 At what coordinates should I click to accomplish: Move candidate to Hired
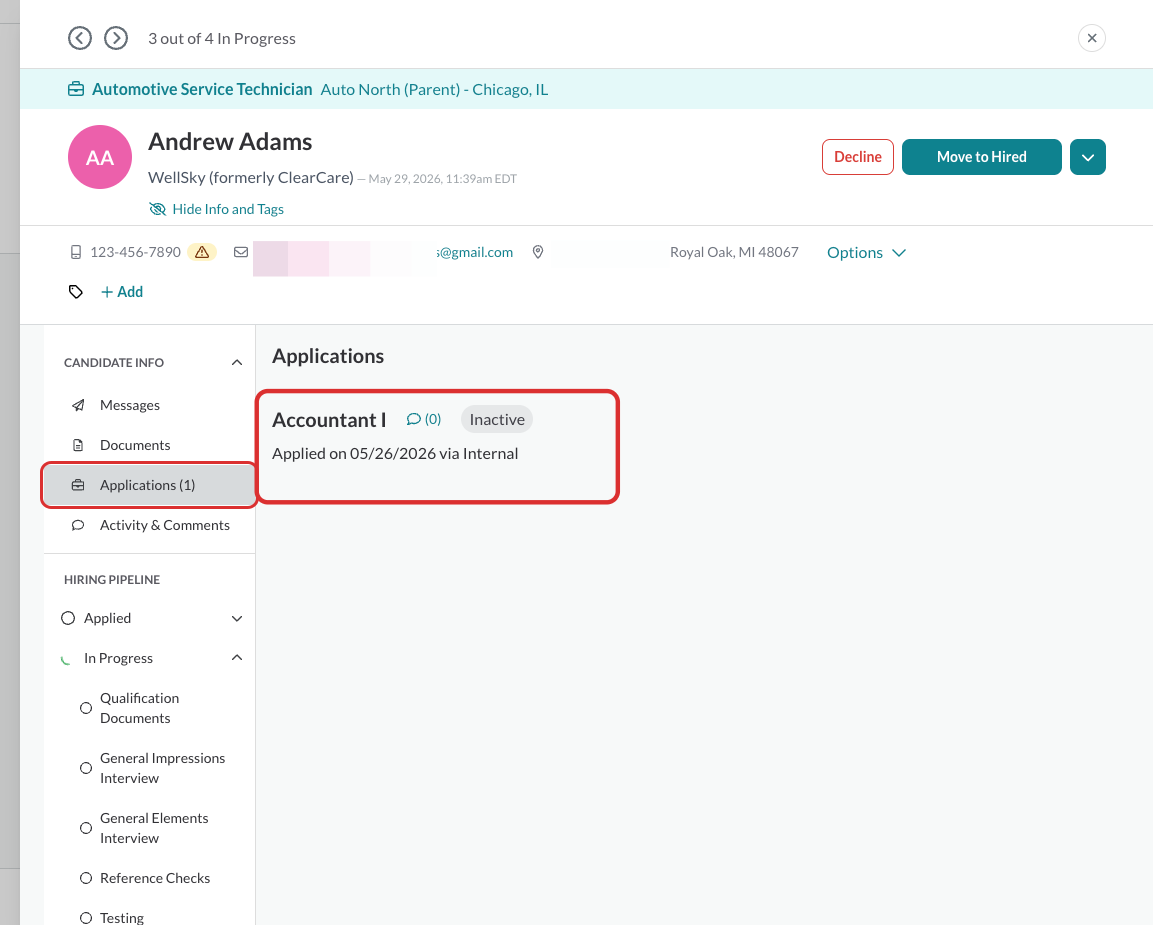pyautogui.click(x=982, y=157)
